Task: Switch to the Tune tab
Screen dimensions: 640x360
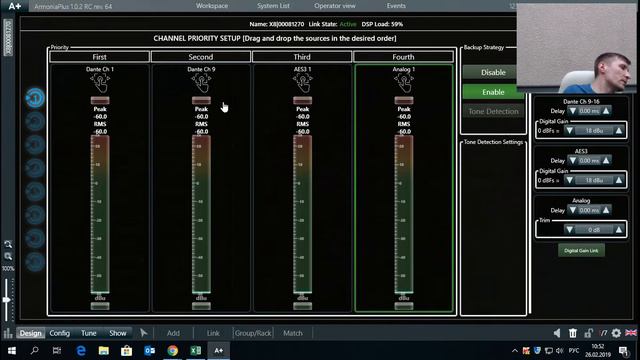Action: [x=89, y=333]
